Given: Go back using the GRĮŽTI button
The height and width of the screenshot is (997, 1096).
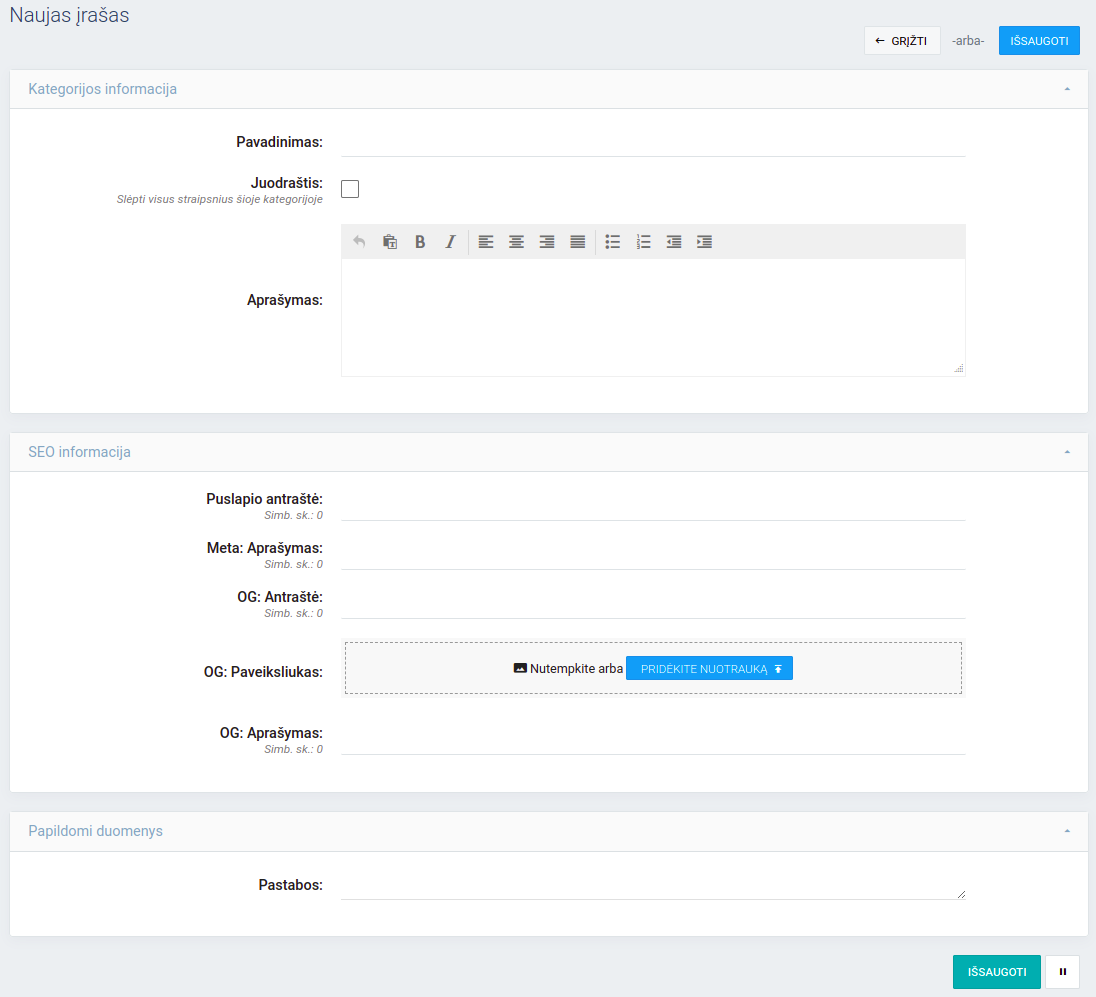Looking at the screenshot, I should (902, 41).
